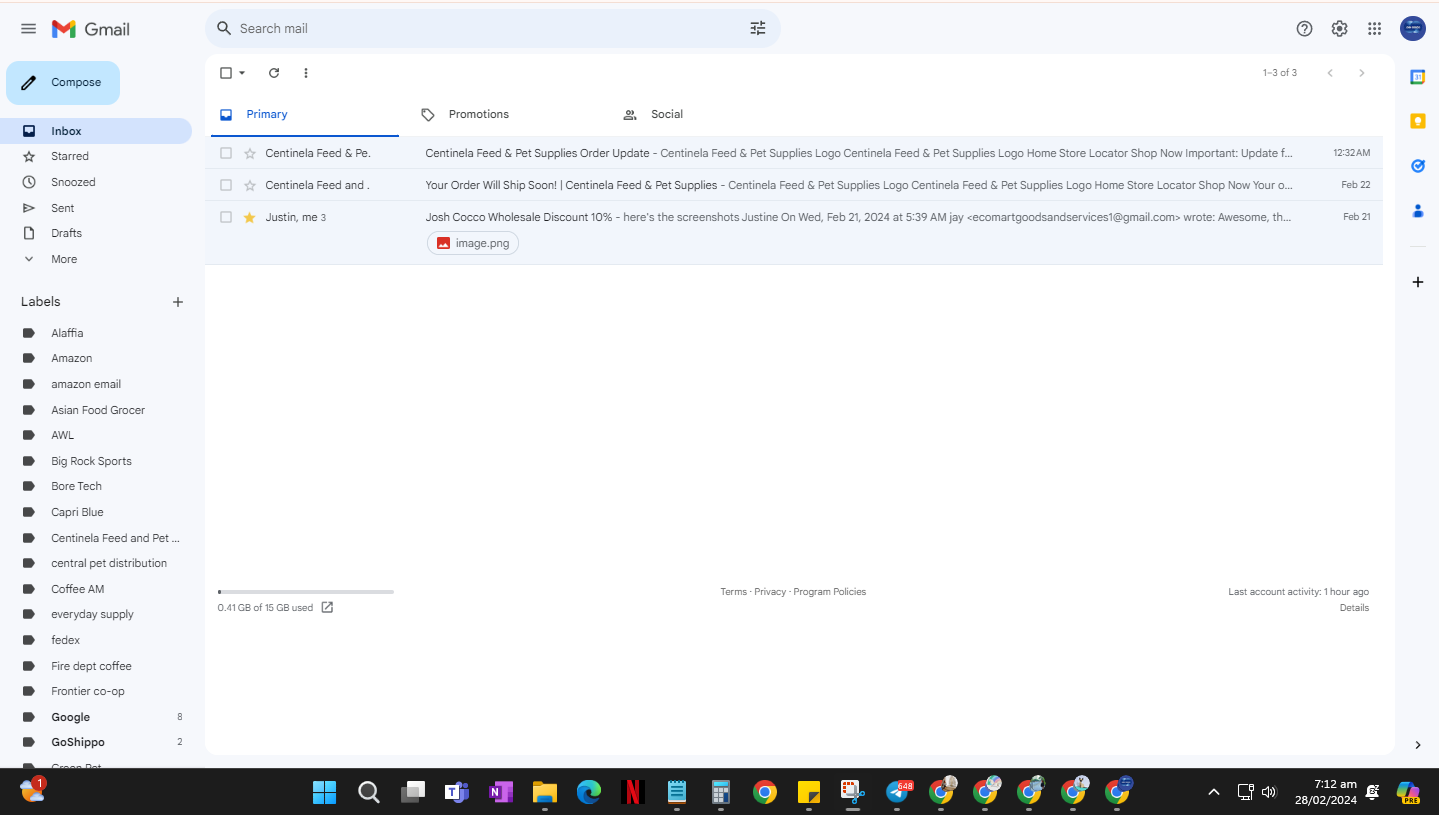Open Google Keep in the side panel

click(1417, 121)
